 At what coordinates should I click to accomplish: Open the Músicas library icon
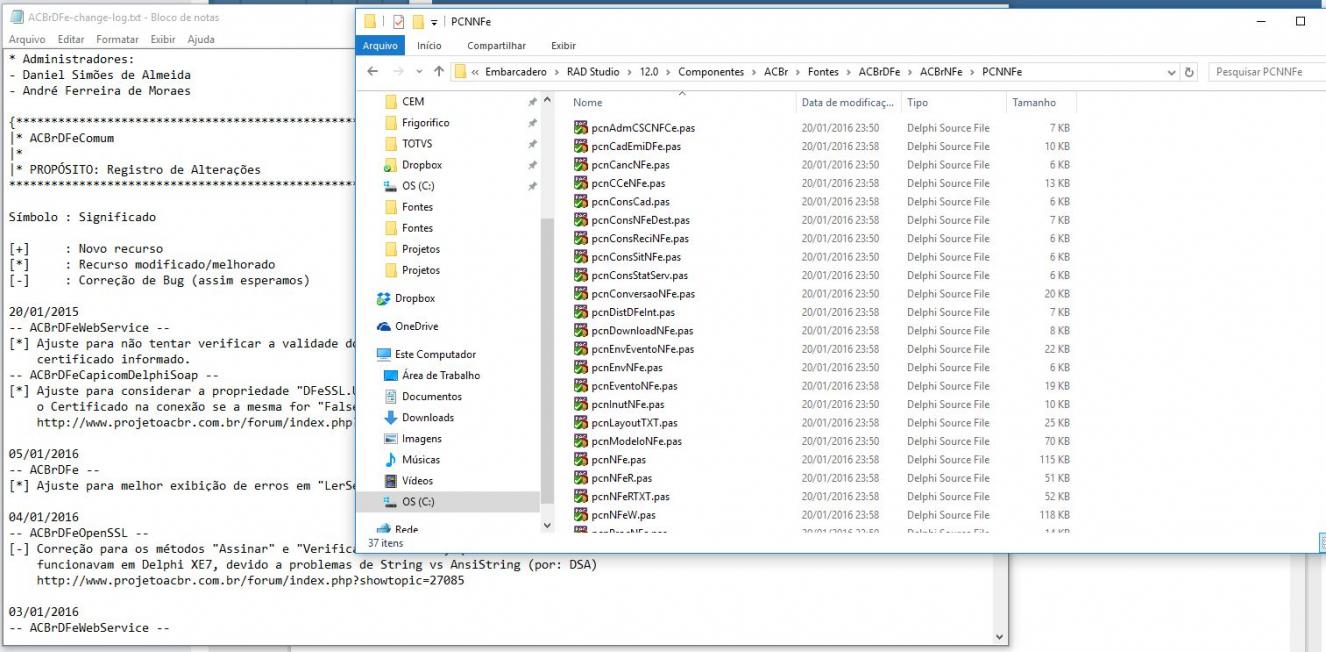point(391,459)
